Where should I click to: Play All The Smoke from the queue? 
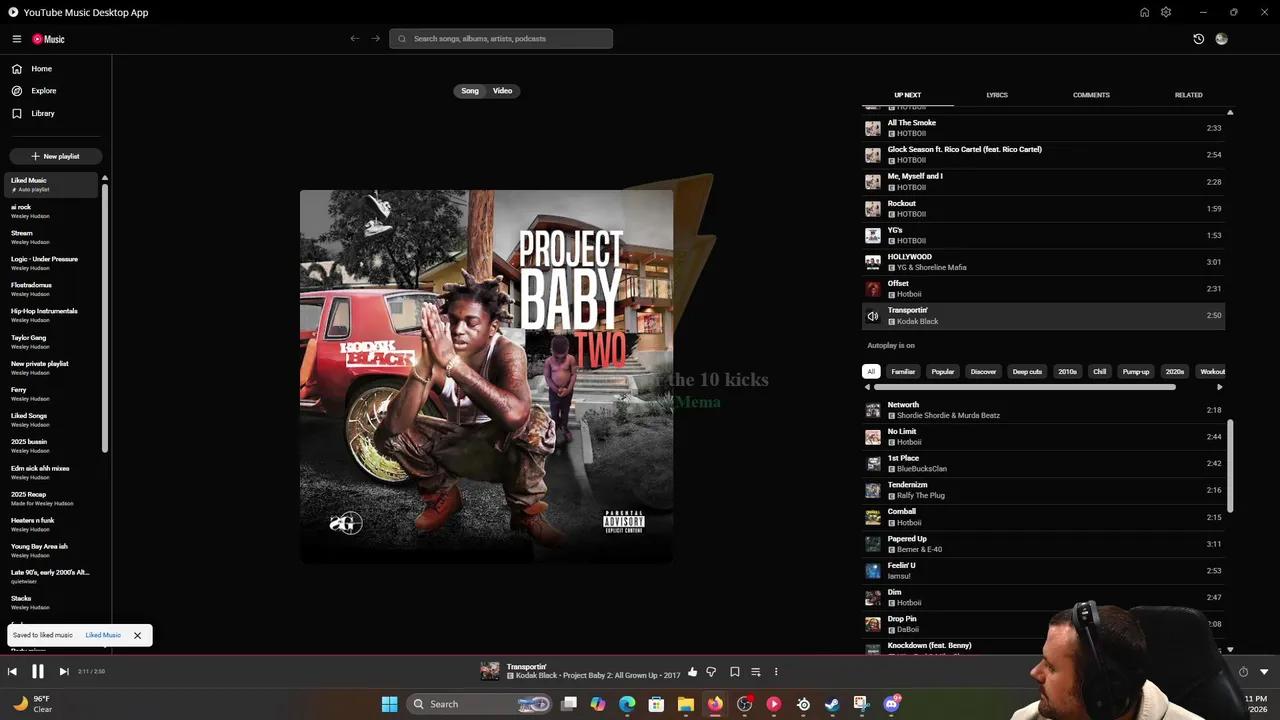click(x=1043, y=128)
